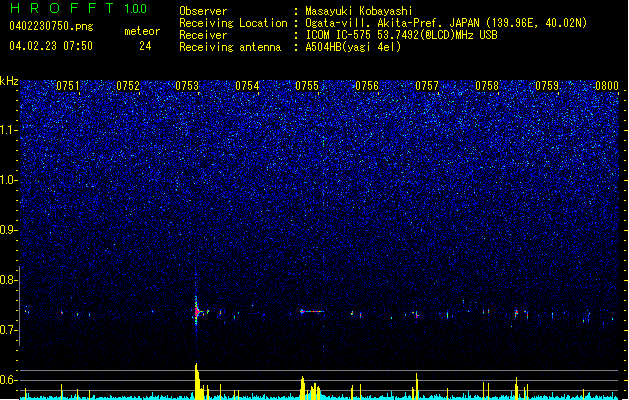Click the 1.1 kHz axis label
Image resolution: width=629 pixels, height=400 pixels.
tap(8, 130)
